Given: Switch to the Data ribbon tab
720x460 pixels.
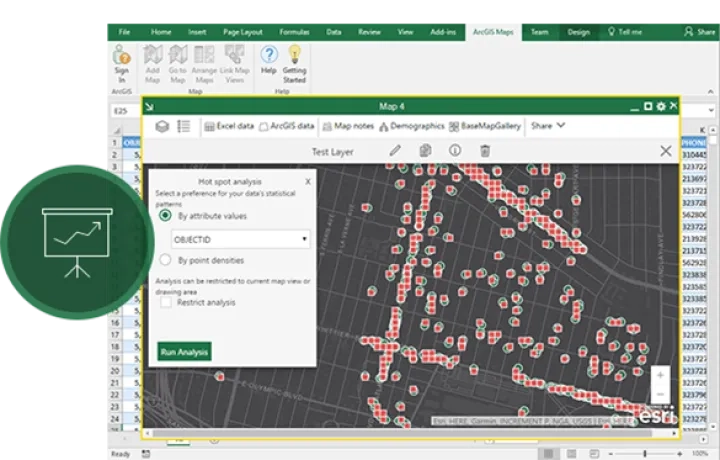Looking at the screenshot, I should pyautogui.click(x=334, y=32).
